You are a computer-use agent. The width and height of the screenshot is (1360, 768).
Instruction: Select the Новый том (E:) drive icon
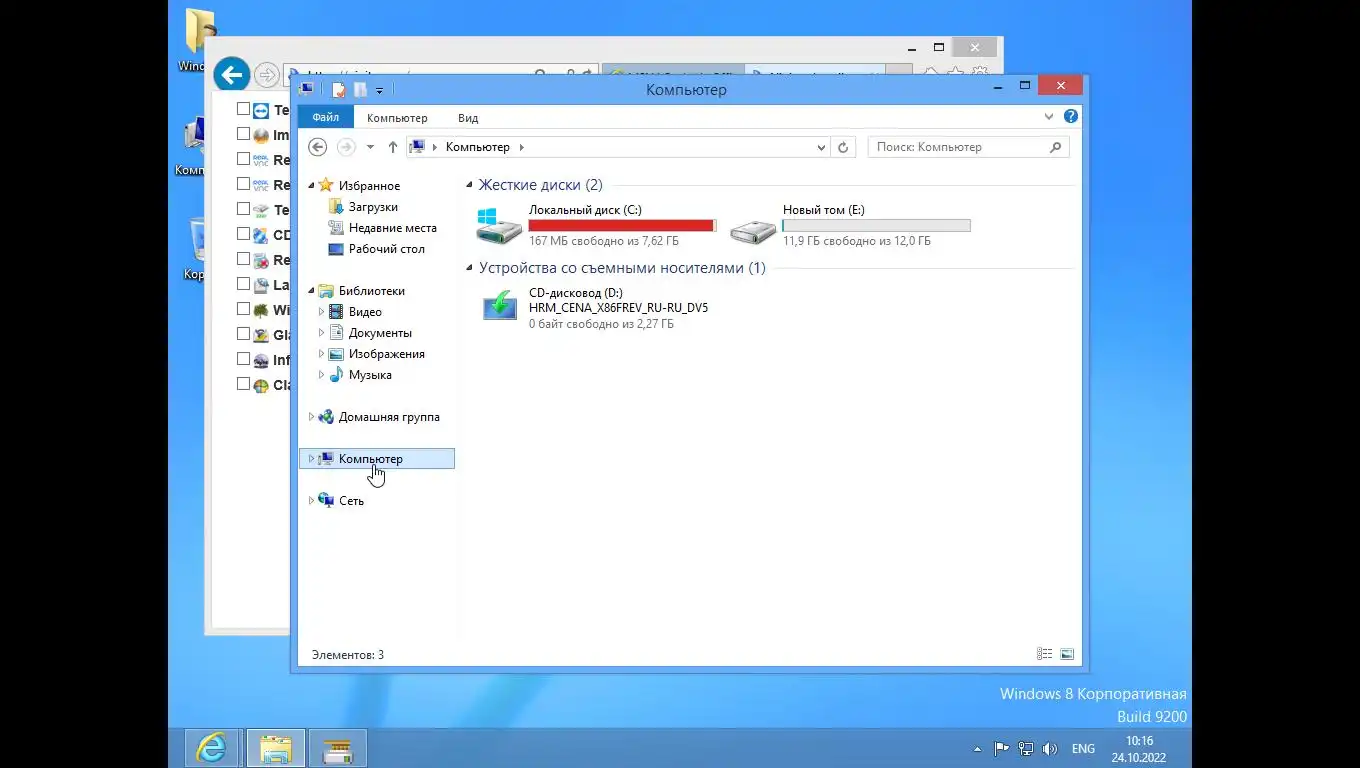point(752,231)
